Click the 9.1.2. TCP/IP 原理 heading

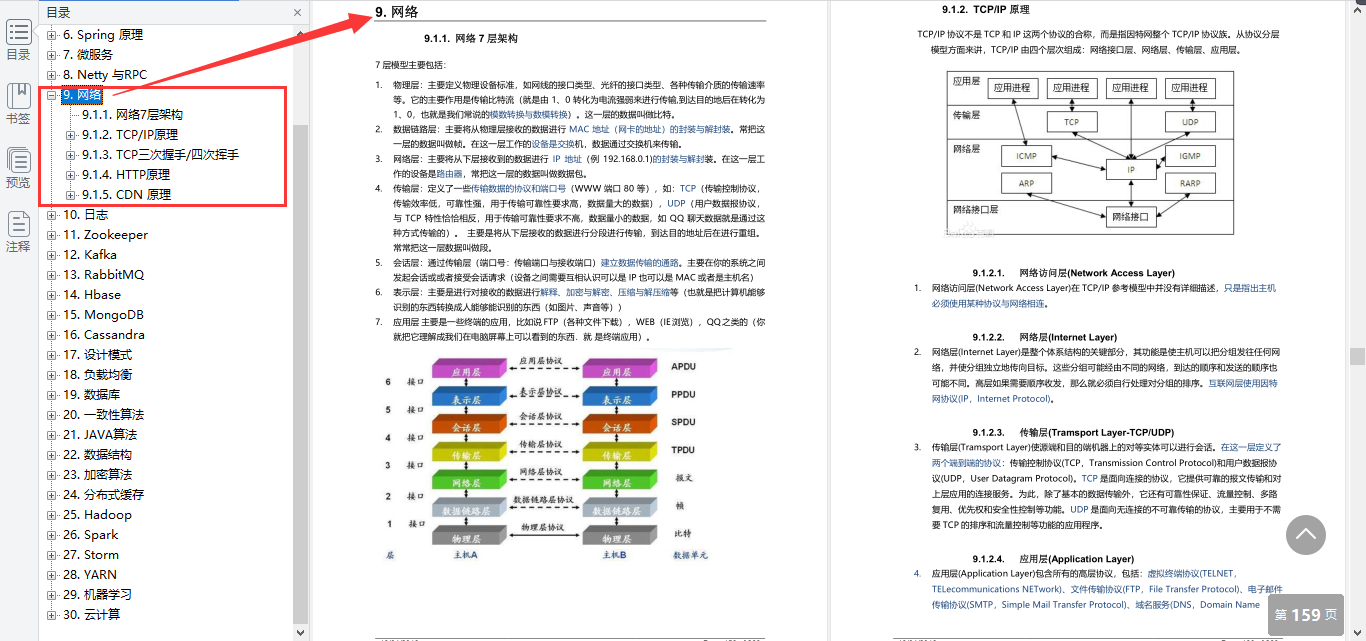coord(986,10)
